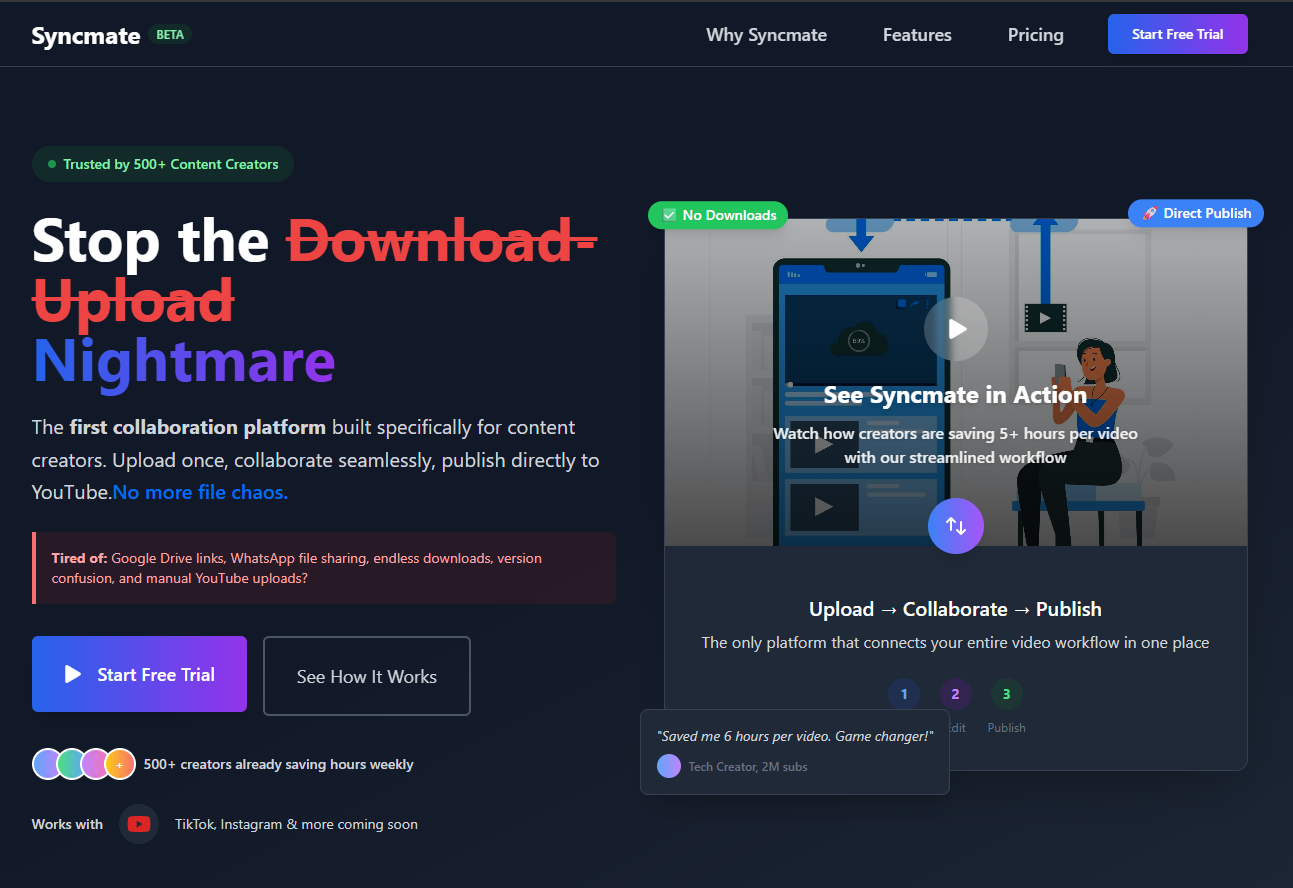Click the "Tired of:" red callout box
This screenshot has width=1293, height=888.
(x=324, y=568)
